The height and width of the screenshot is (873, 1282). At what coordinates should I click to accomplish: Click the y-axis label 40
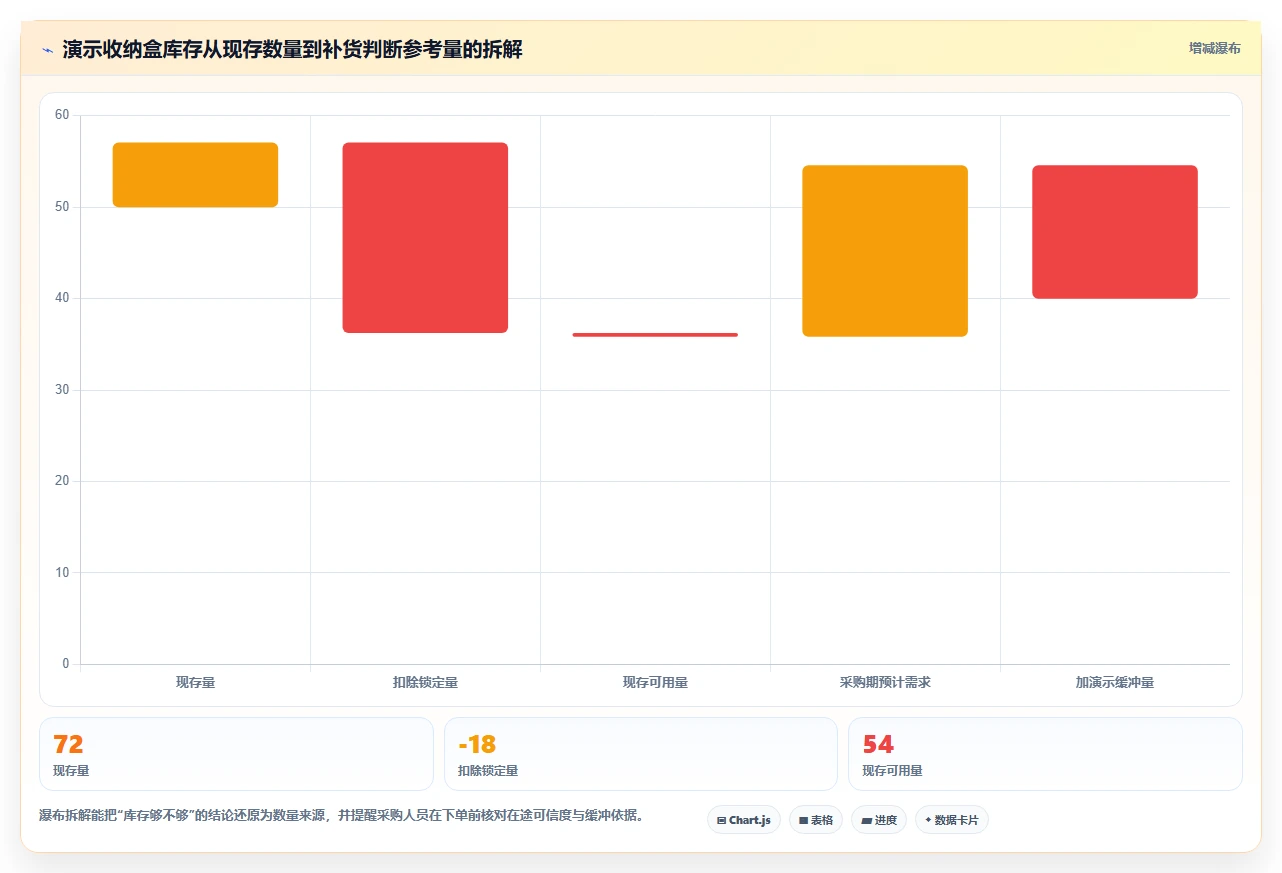coord(62,298)
